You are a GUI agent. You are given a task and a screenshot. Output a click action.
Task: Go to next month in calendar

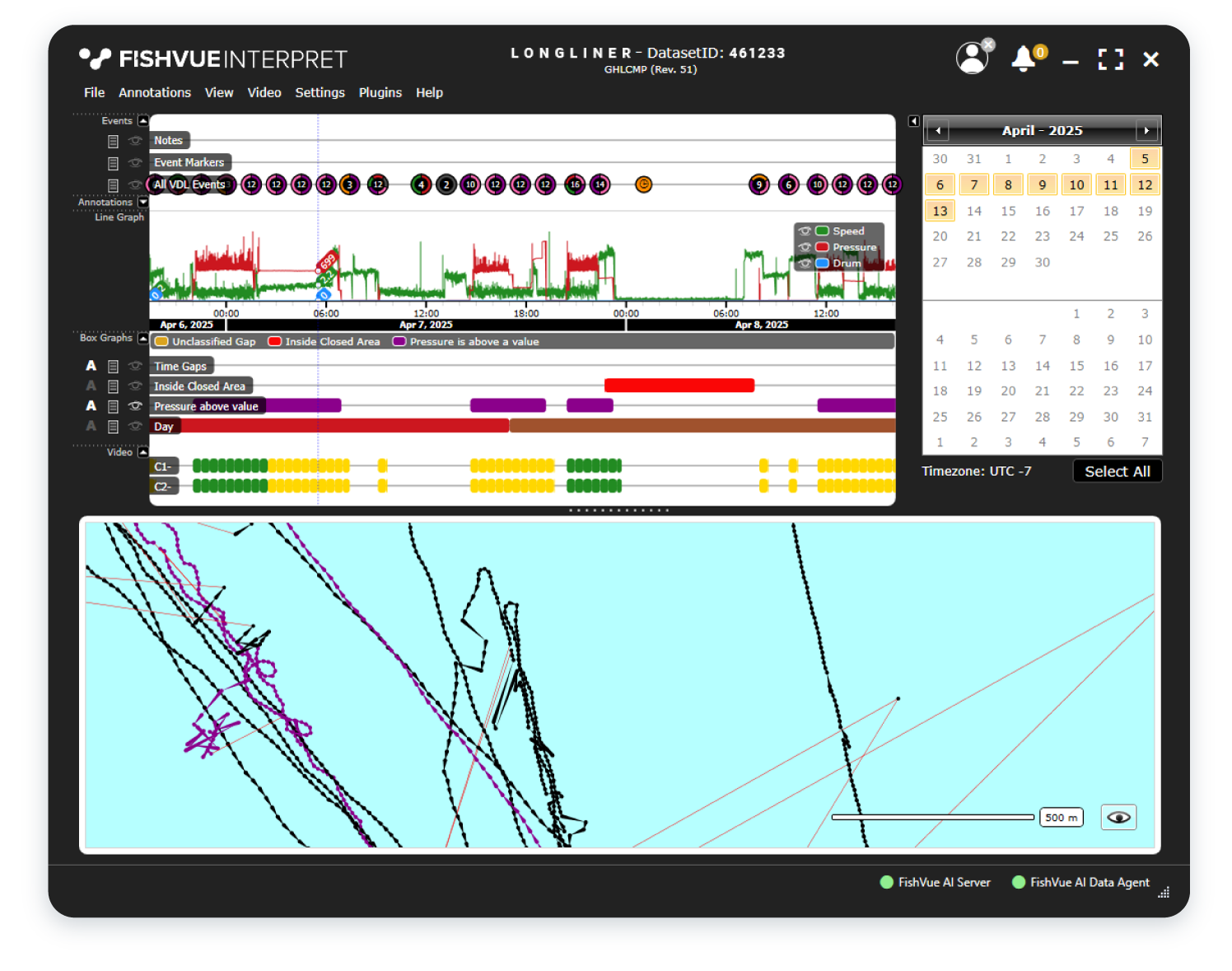coord(1146,131)
